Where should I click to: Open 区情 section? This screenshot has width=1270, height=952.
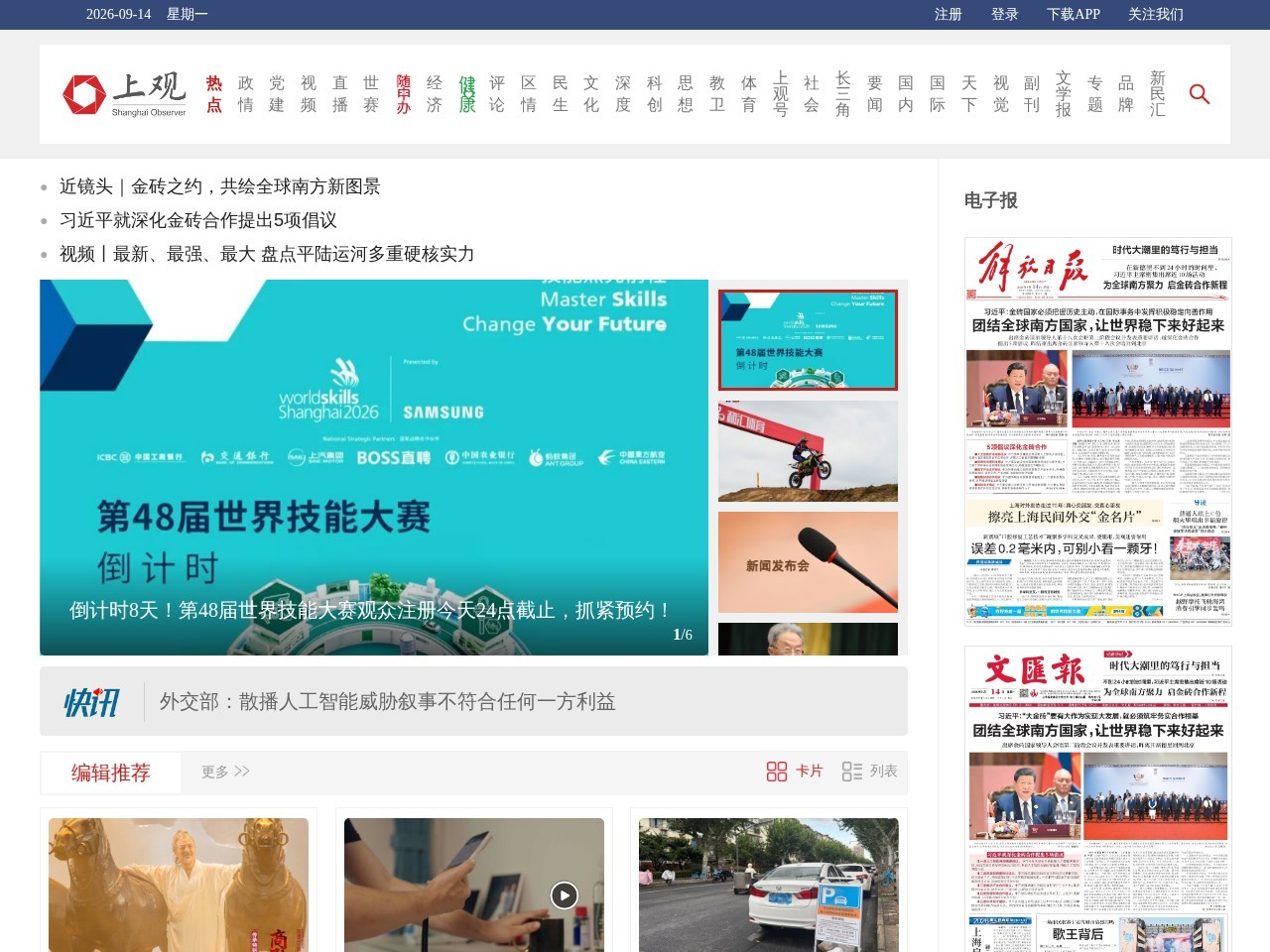pos(529,94)
